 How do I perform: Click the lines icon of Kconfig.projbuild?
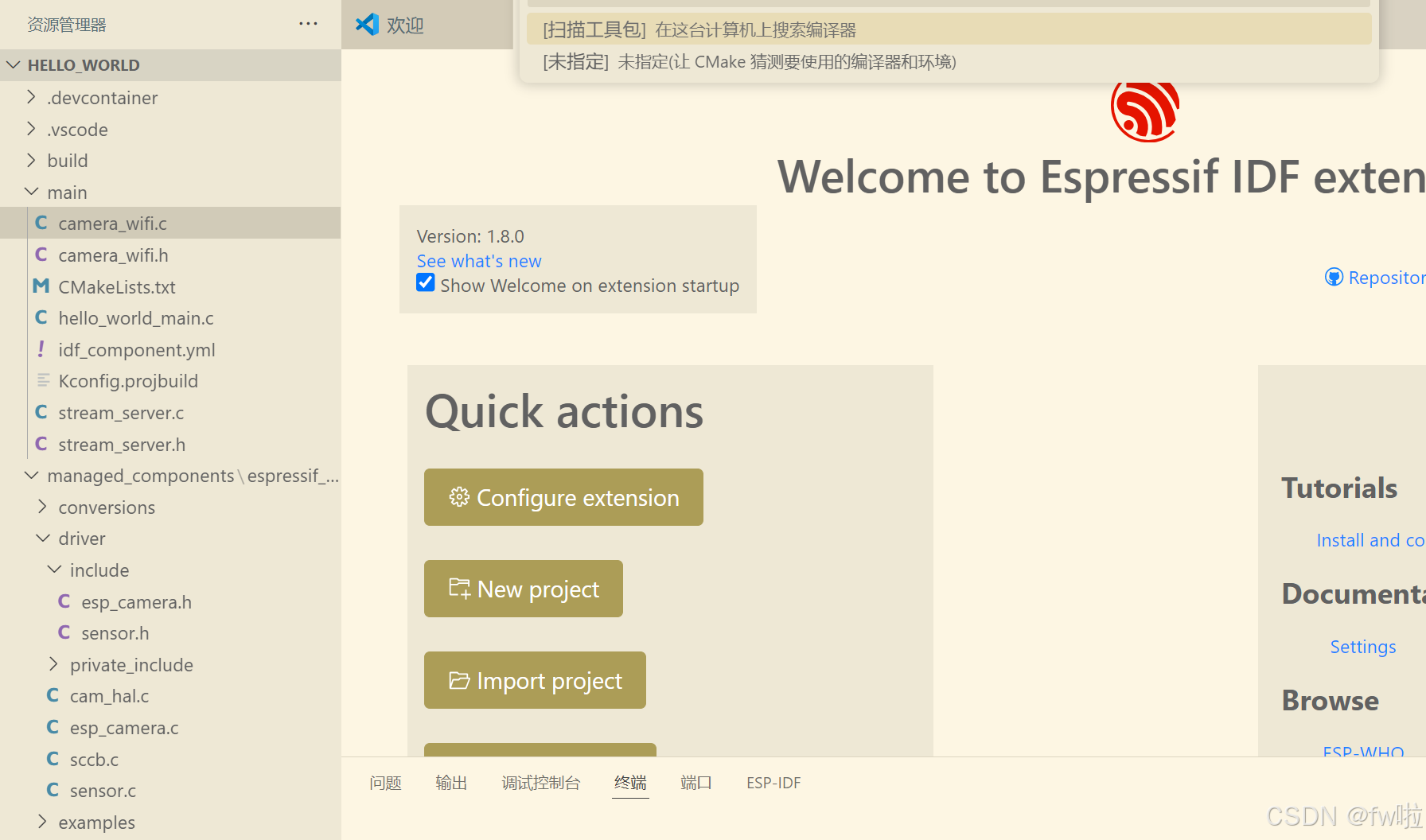[43, 380]
